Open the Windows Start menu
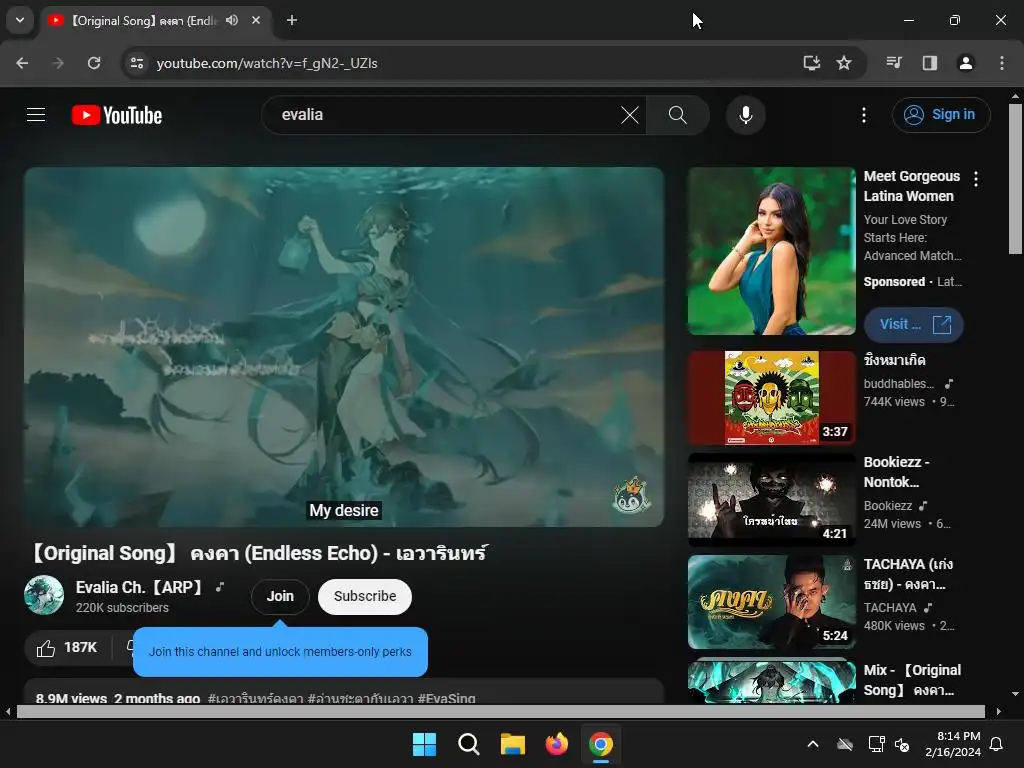 [424, 744]
